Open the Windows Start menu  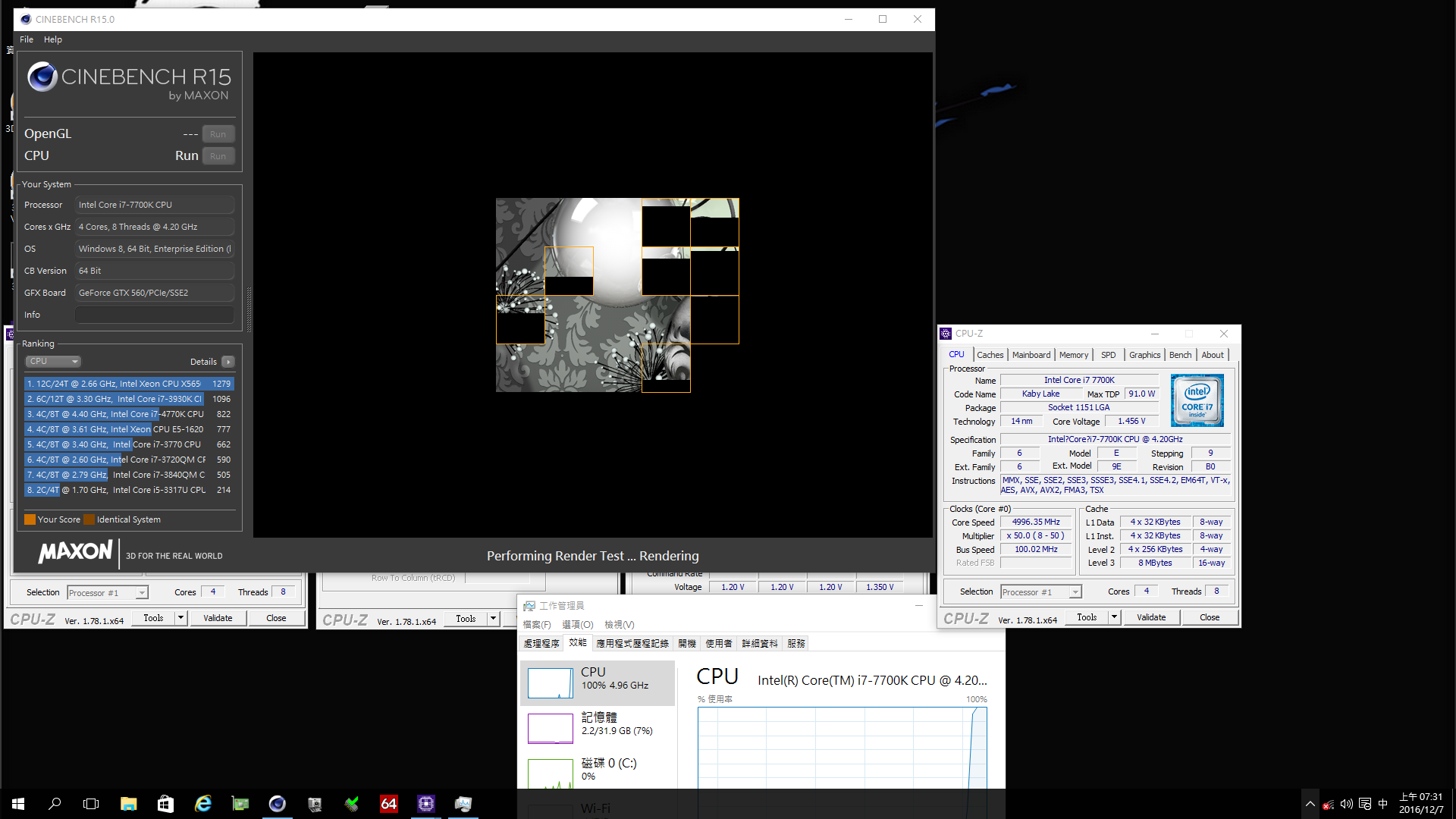18,804
